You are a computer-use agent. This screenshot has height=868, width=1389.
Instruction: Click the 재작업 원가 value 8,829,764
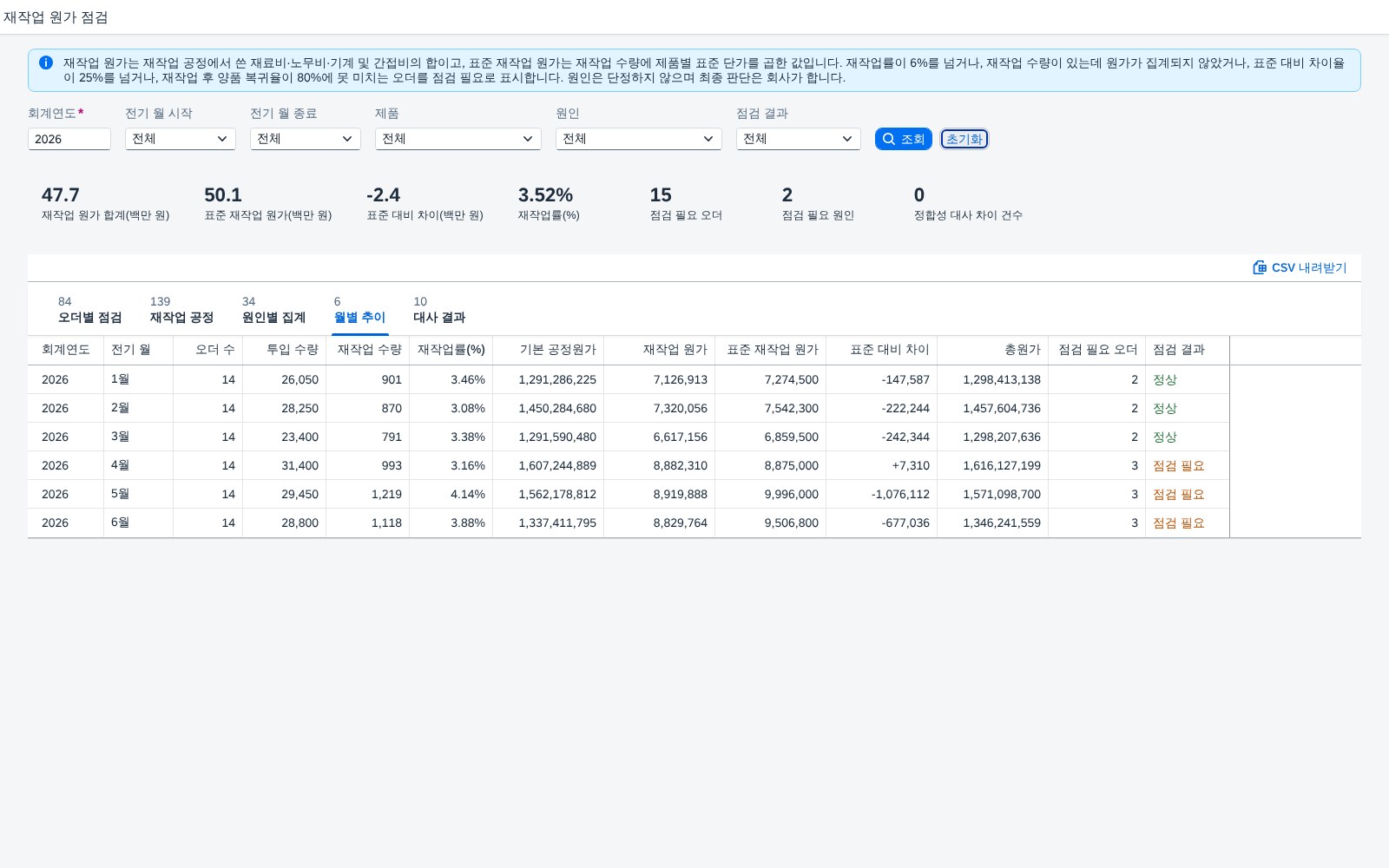(x=681, y=523)
